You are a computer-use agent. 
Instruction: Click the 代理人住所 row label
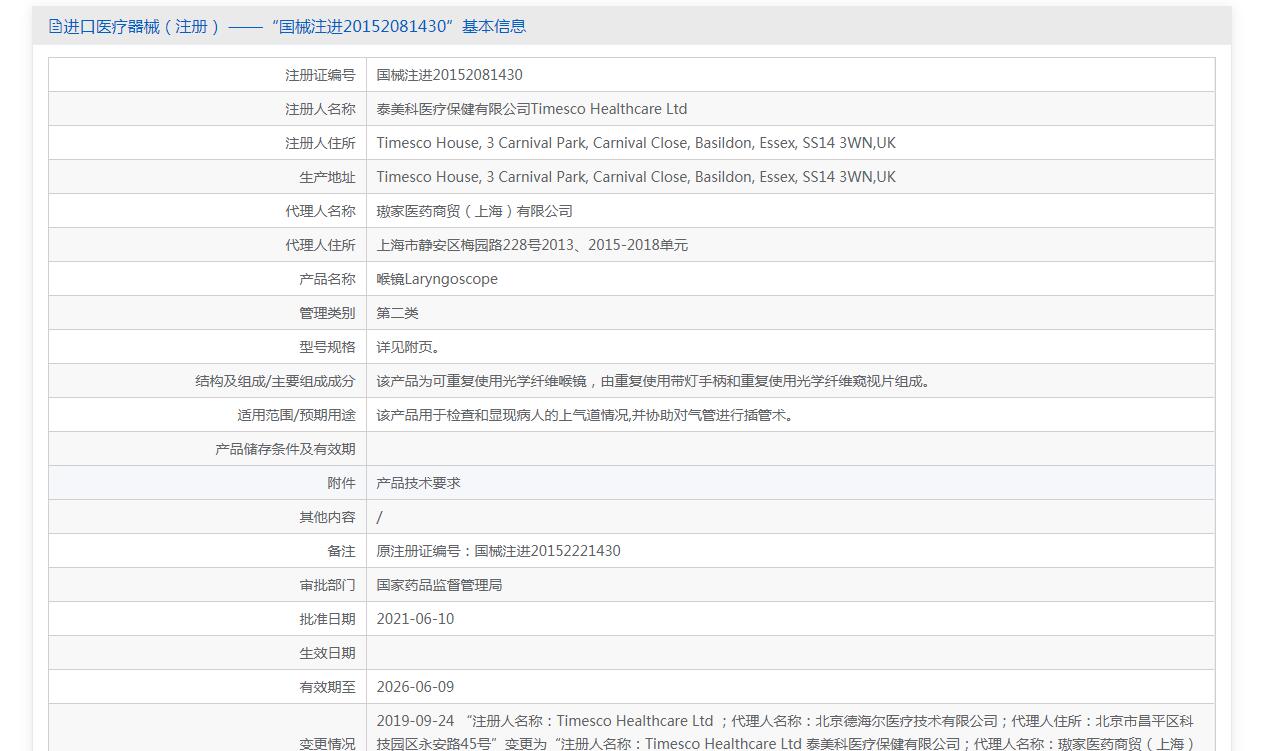click(320, 245)
